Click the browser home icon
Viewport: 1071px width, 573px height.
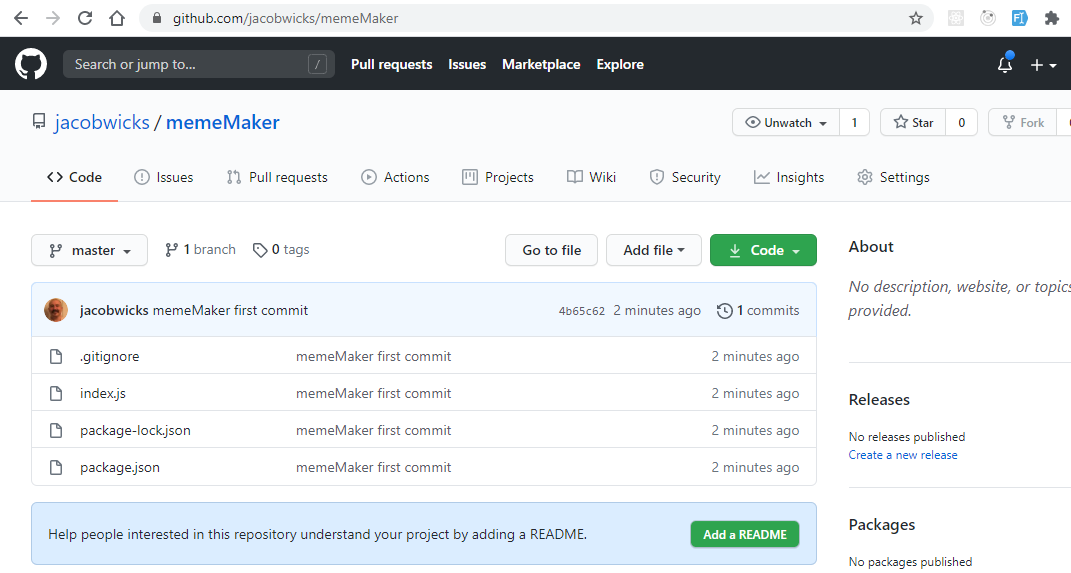coord(117,18)
